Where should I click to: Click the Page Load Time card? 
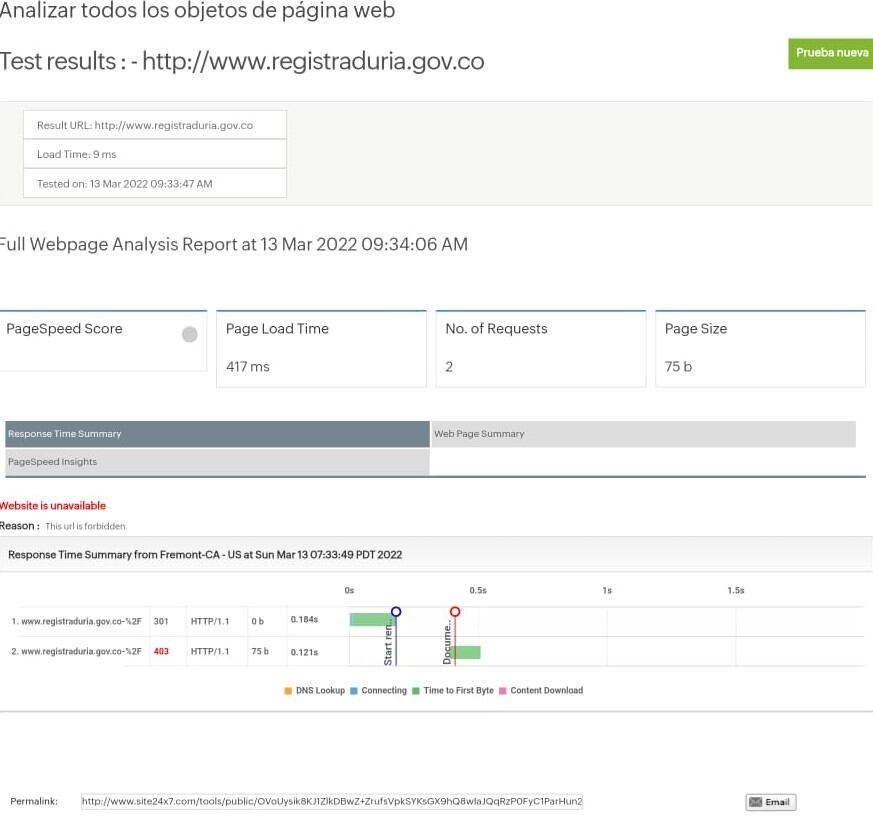point(321,348)
